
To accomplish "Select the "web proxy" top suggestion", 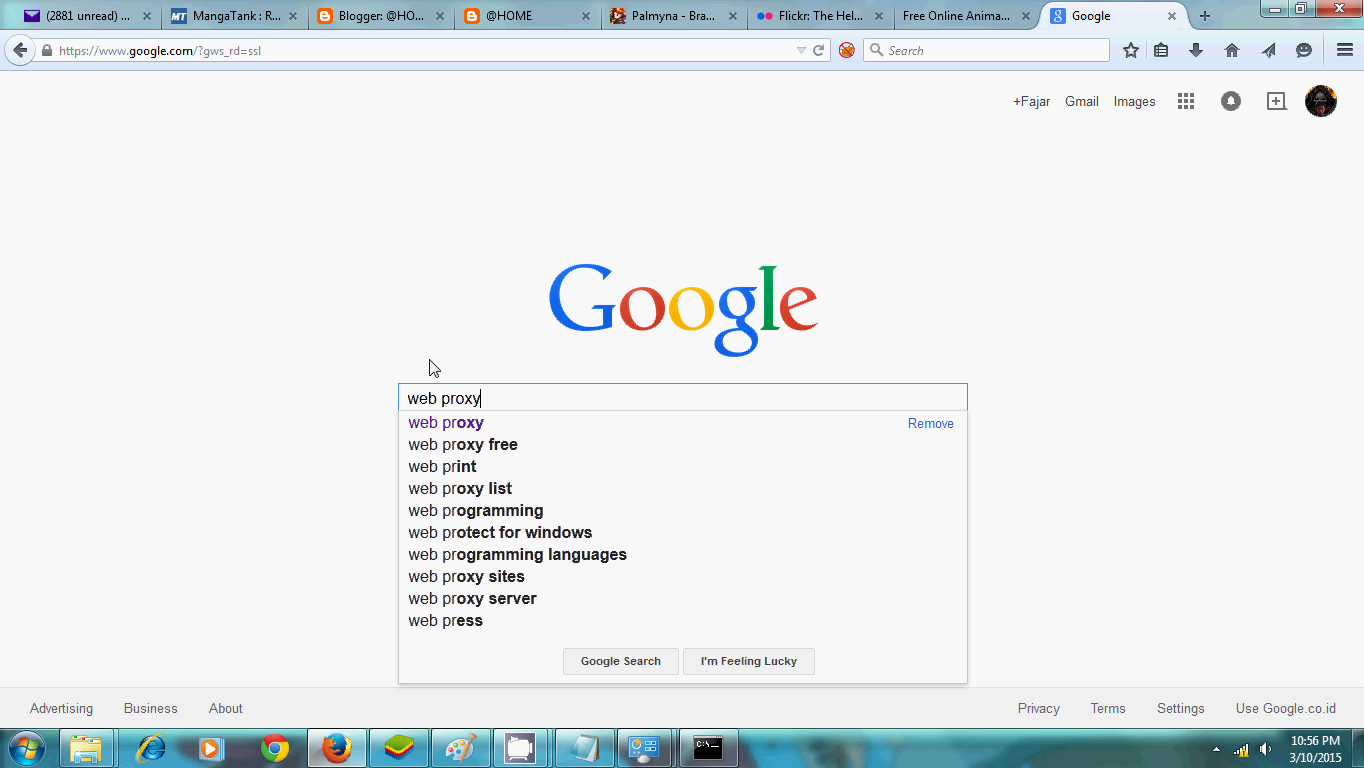I will pyautogui.click(x=446, y=423).
